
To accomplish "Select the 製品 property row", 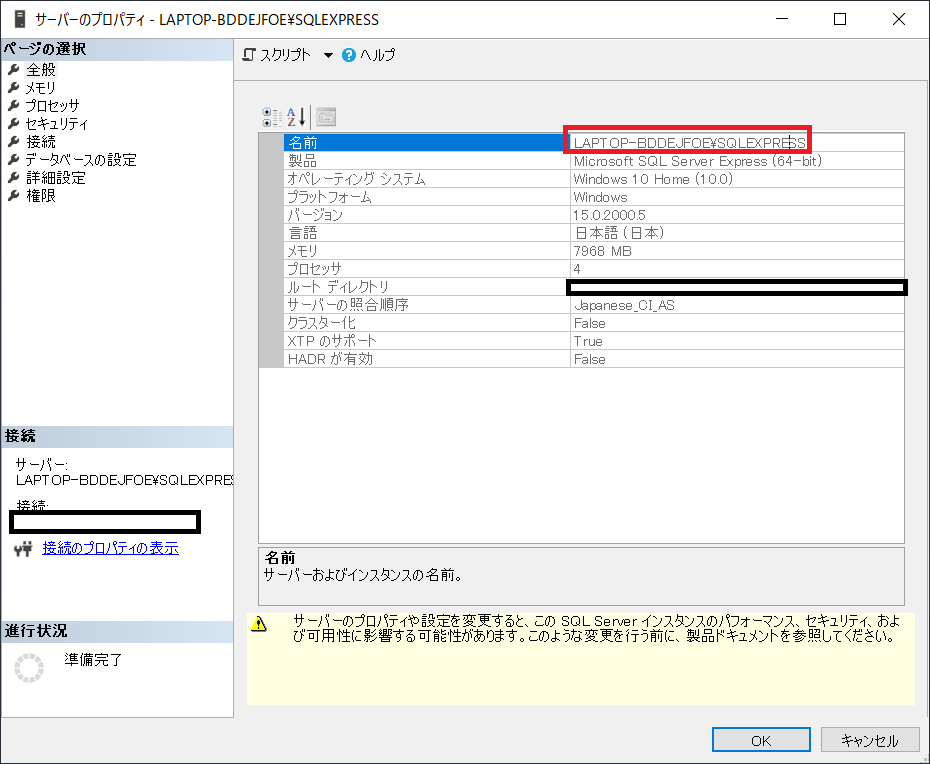I will pos(594,161).
